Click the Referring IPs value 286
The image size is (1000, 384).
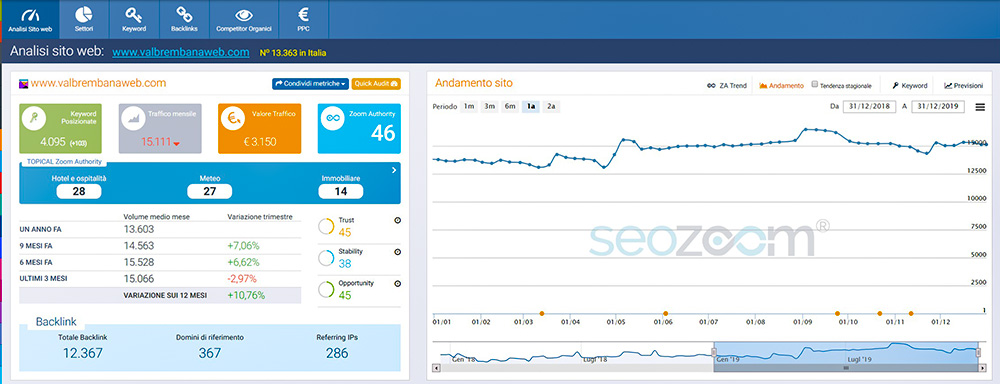tap(337, 353)
